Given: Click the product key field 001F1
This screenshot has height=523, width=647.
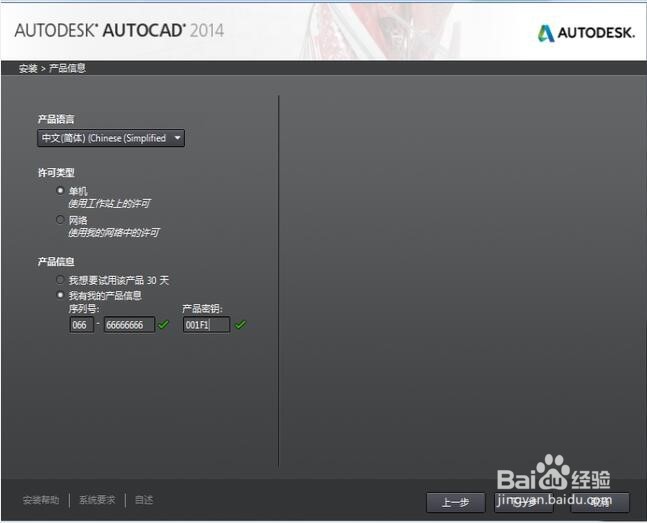Looking at the screenshot, I should 206,325.
